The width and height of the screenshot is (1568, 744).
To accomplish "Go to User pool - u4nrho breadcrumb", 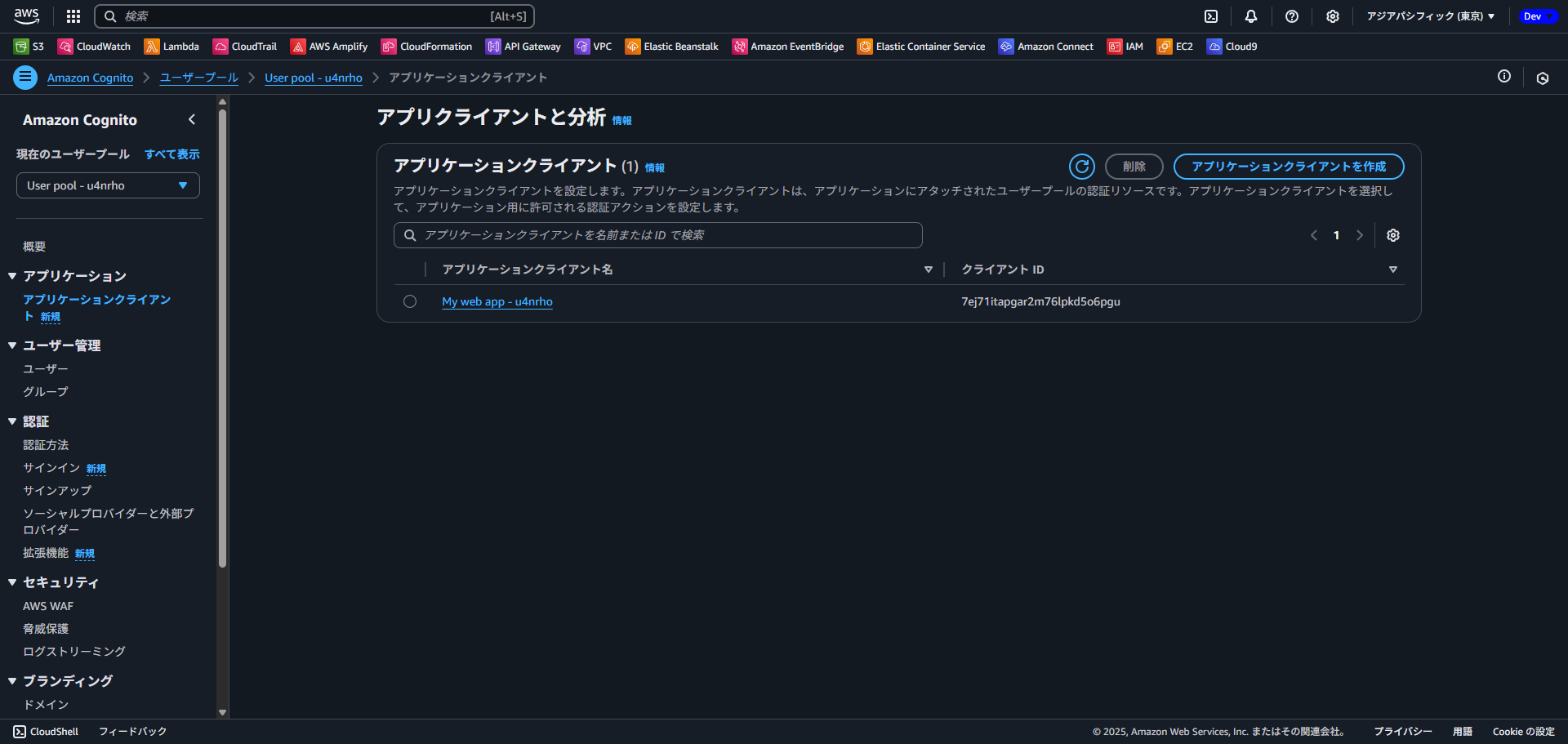I will (x=314, y=78).
